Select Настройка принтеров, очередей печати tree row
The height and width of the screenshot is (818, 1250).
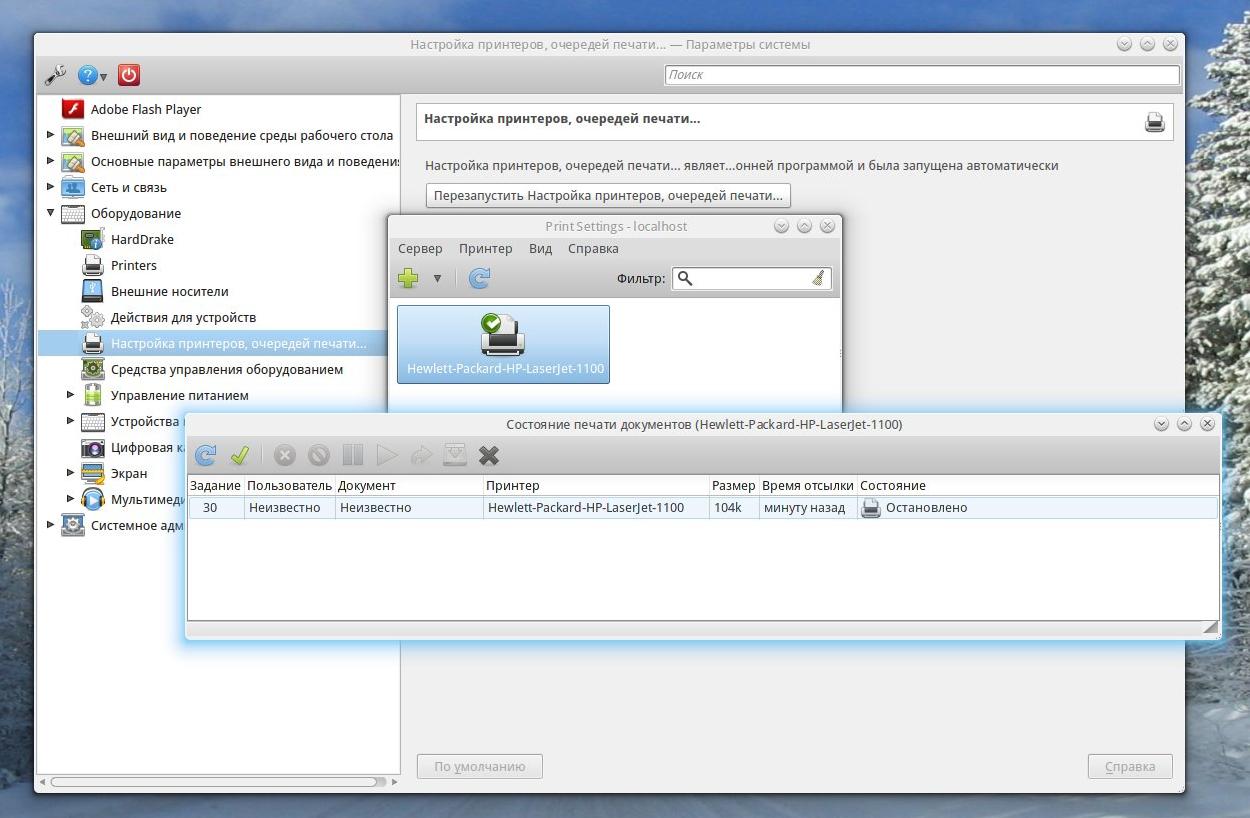tap(213, 343)
